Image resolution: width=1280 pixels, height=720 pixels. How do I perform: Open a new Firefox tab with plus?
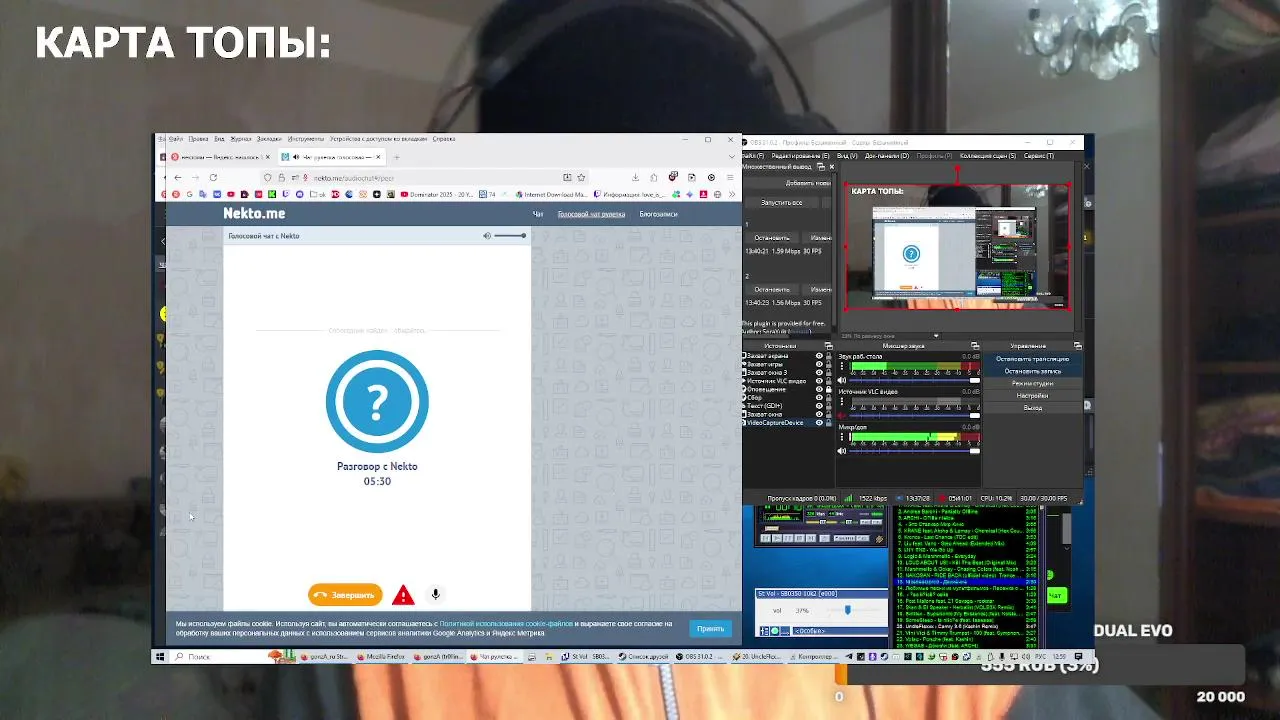[x=396, y=157]
